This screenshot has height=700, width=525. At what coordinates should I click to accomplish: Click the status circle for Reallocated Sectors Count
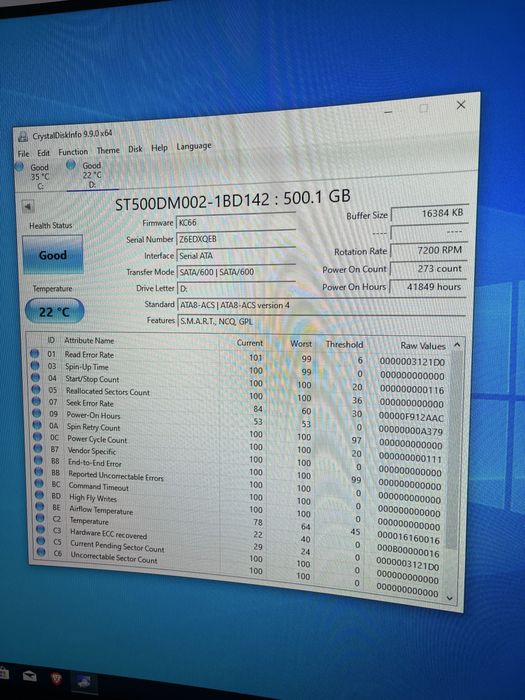click(x=36, y=389)
